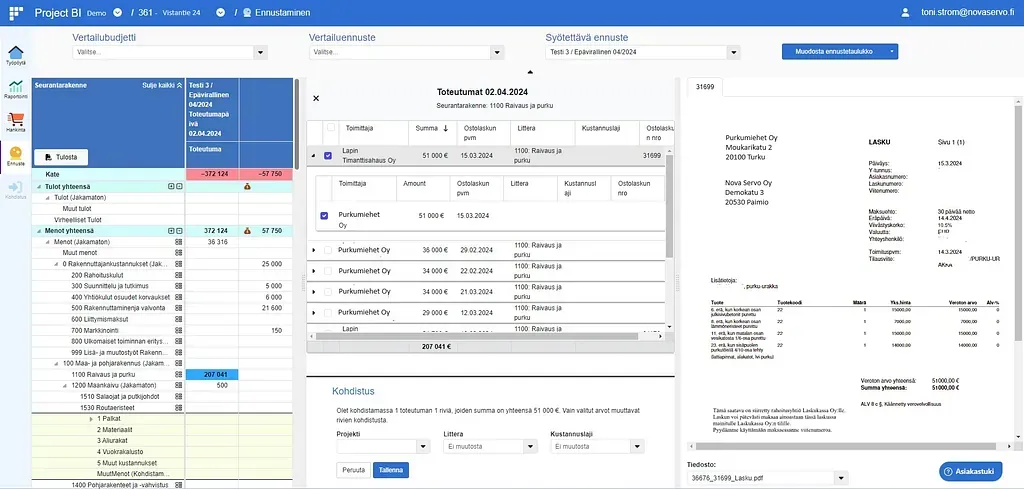The image size is (1024, 489).
Task: Collapse the Lapin Timanttisahaus Oy row
Action: (x=313, y=155)
